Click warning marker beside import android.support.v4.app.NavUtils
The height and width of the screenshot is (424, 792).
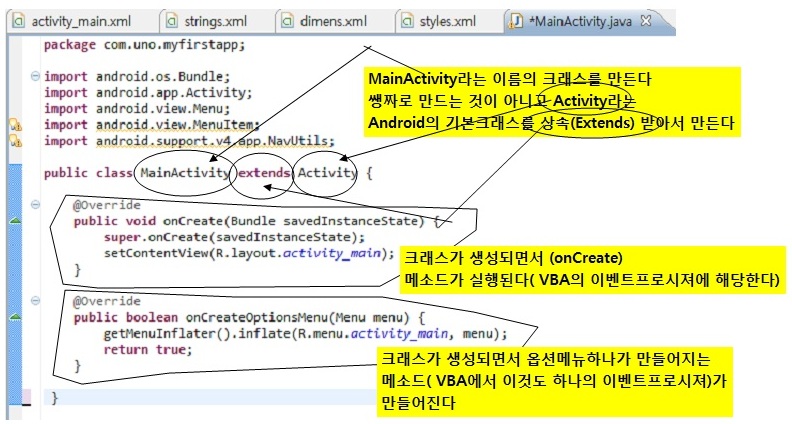[x=16, y=141]
